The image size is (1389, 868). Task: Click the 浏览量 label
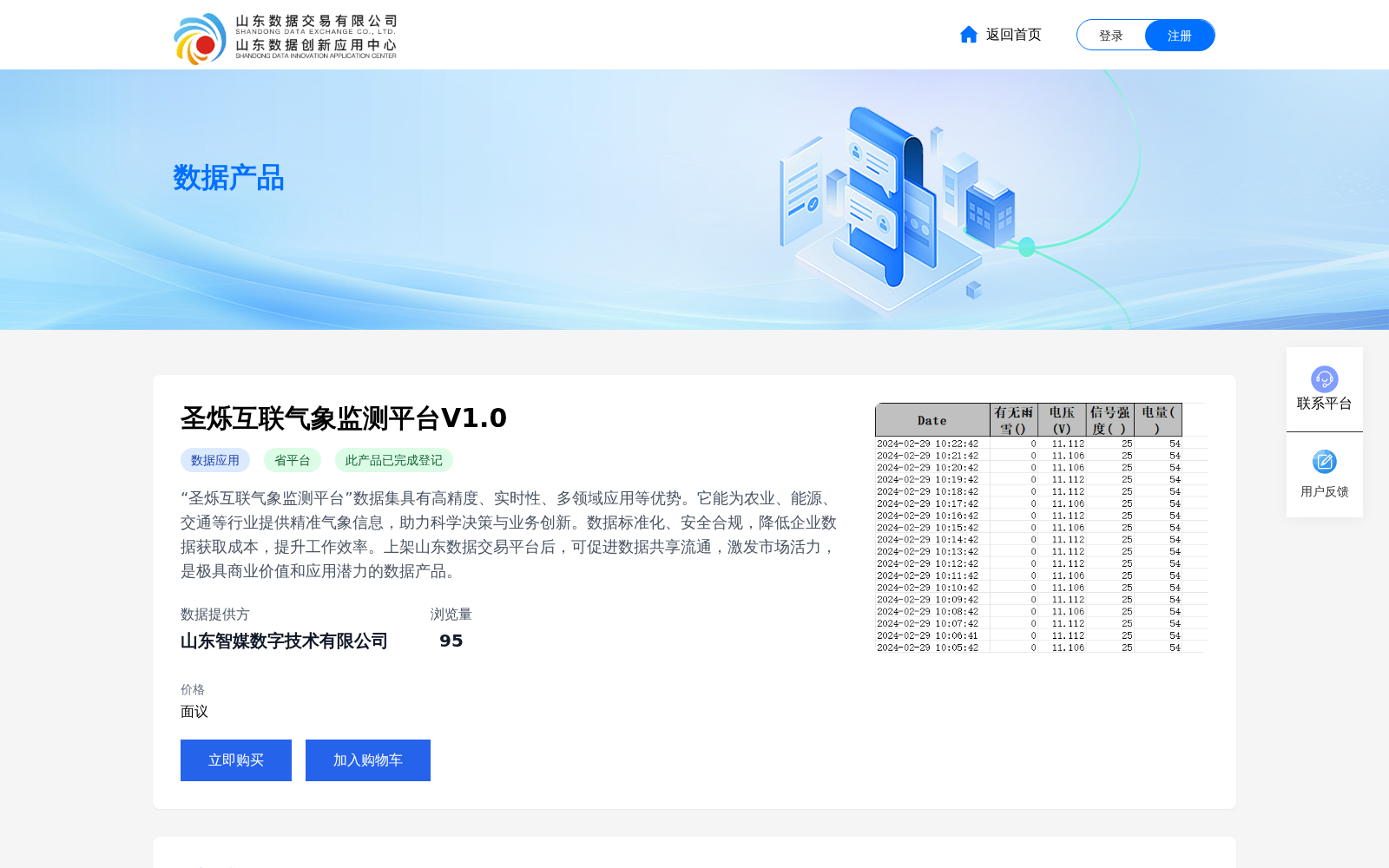[x=451, y=615]
